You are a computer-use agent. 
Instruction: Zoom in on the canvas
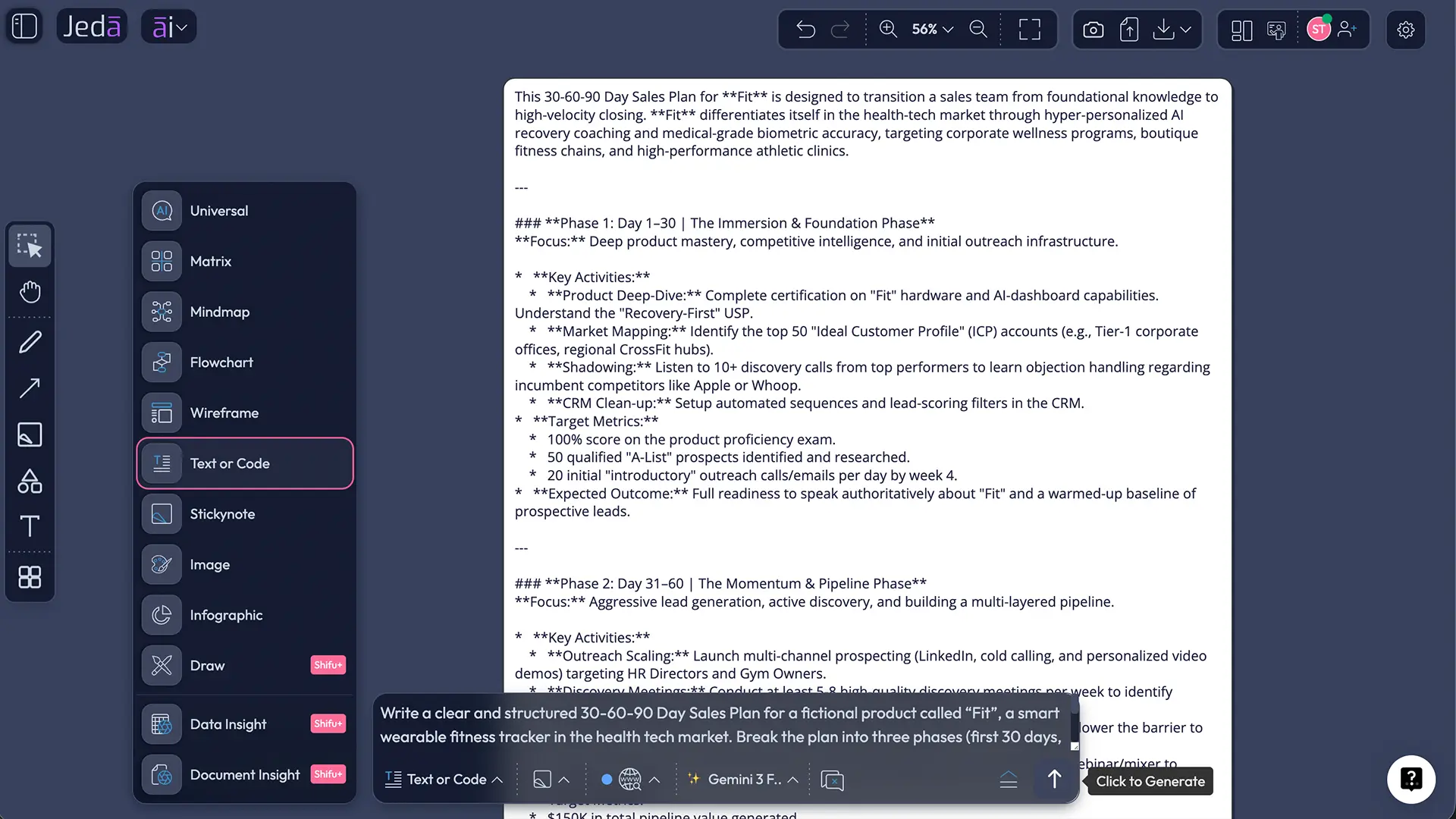pyautogui.click(x=888, y=29)
